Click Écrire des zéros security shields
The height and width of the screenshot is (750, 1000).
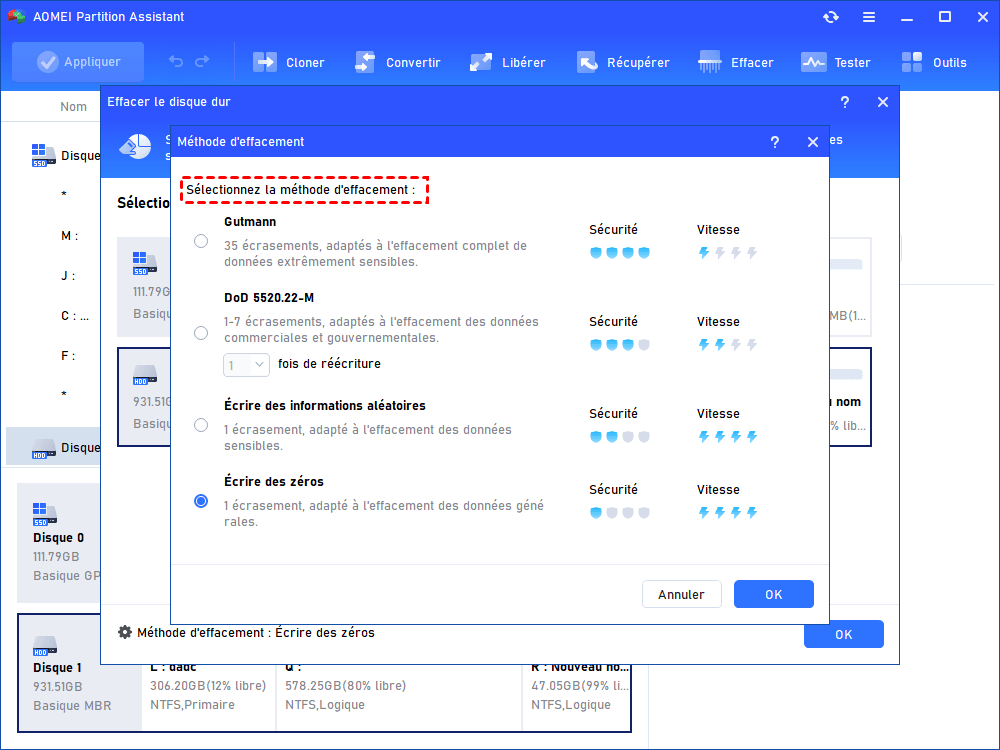coord(620,513)
